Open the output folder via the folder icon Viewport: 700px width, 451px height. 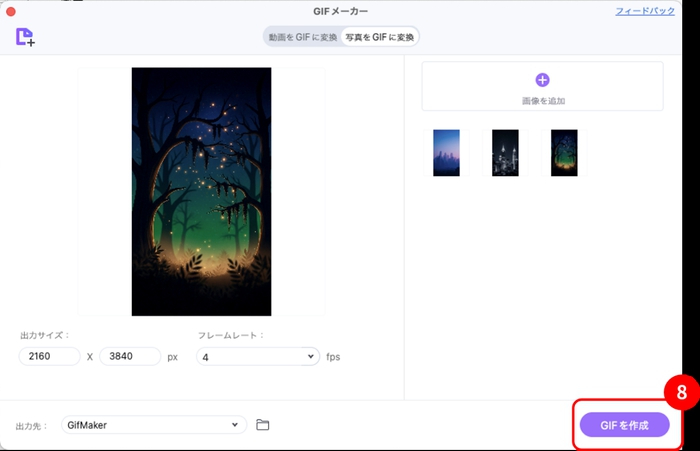263,425
